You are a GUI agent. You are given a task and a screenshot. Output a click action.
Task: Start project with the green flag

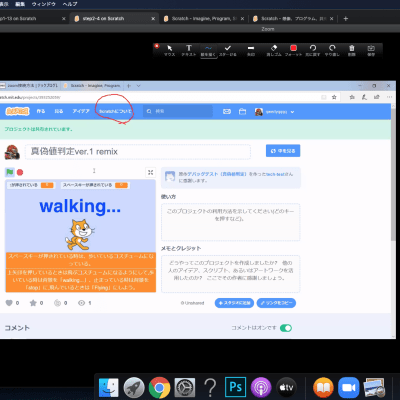[x=10, y=172]
